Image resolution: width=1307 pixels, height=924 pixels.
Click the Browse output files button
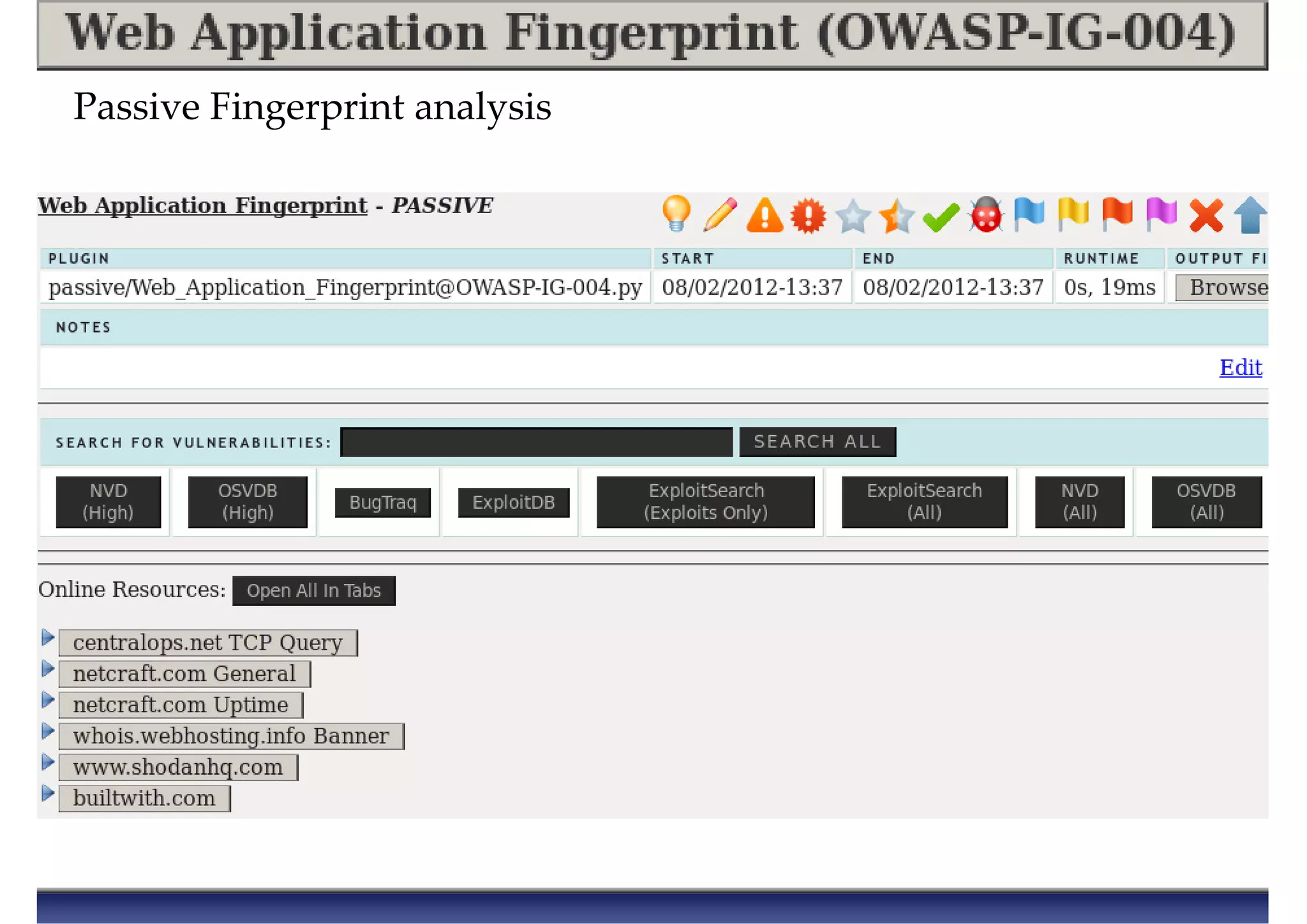click(x=1221, y=287)
